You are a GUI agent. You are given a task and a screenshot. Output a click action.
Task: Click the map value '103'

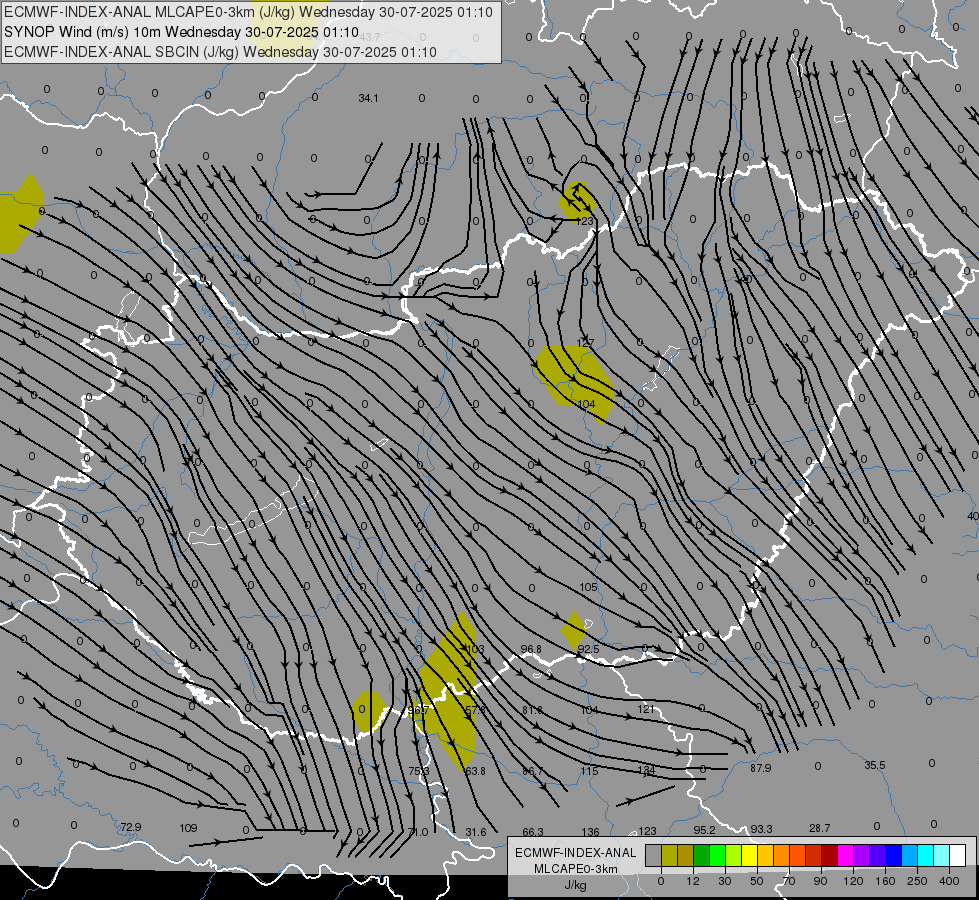point(475,649)
